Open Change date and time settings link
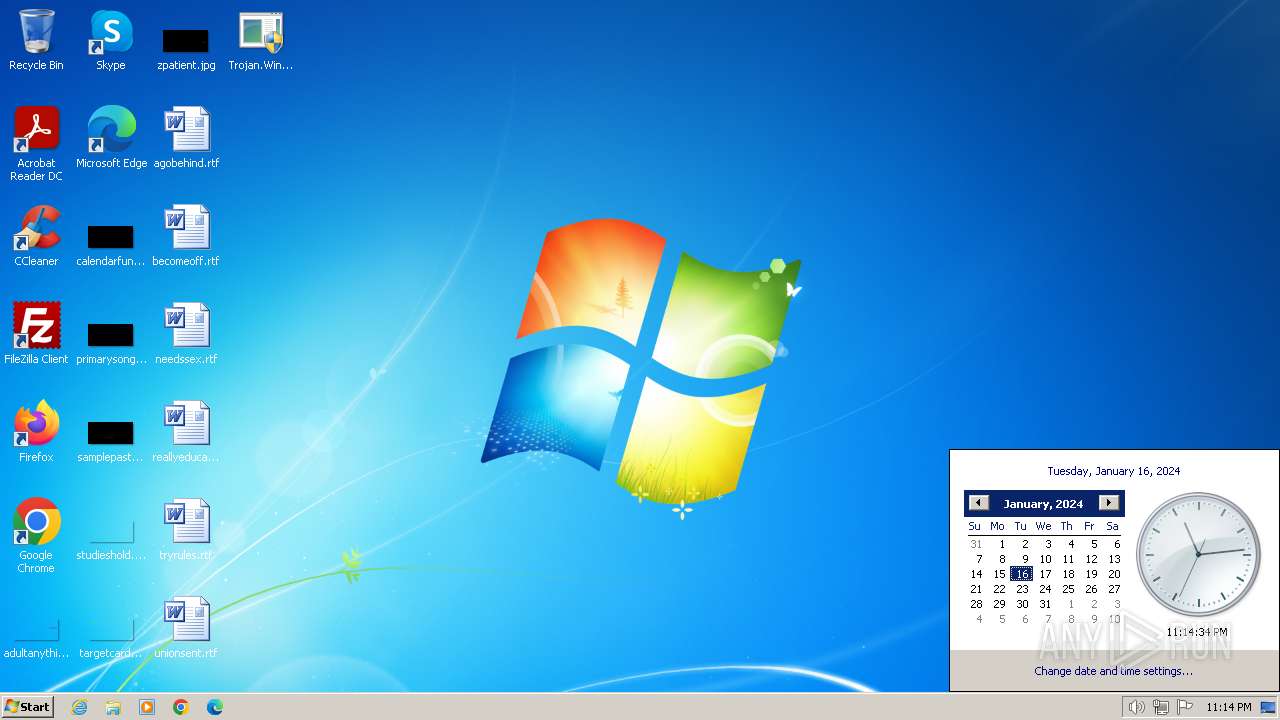This screenshot has height=720, width=1280. pos(1113,671)
